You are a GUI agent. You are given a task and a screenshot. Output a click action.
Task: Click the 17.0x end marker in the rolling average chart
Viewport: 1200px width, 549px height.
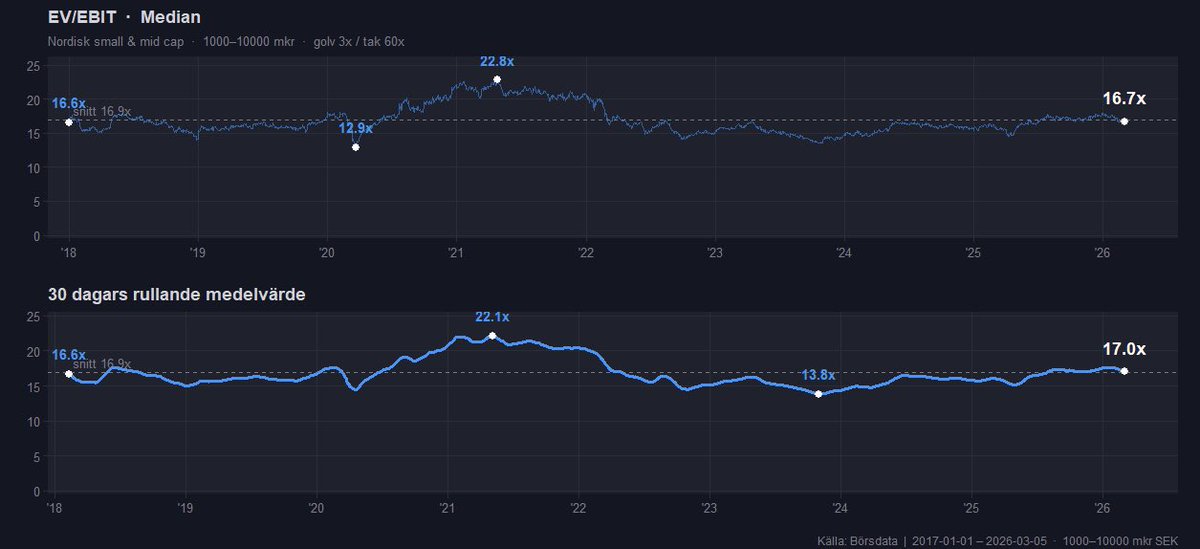[x=1124, y=371]
